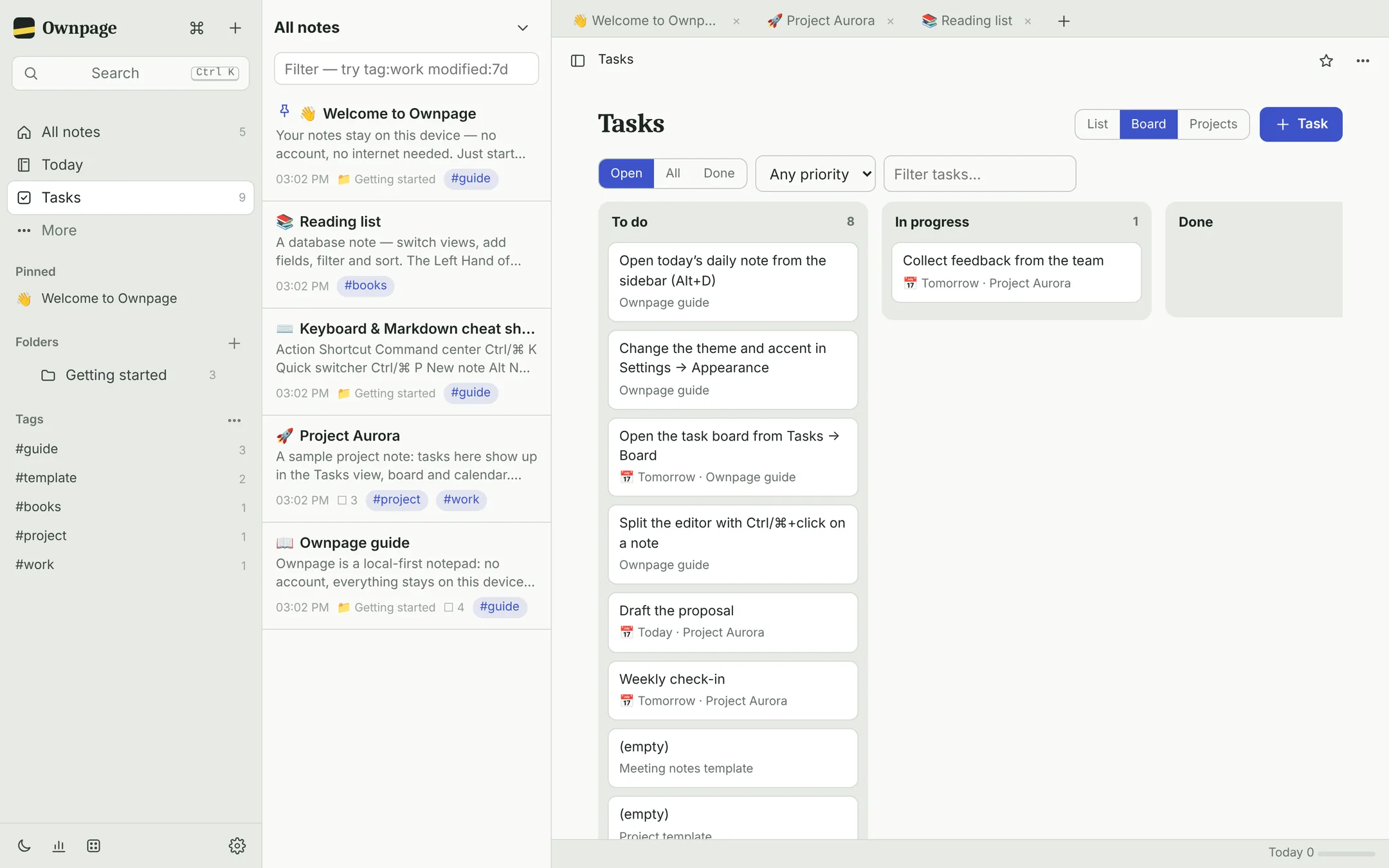Show Done tasks in the status filter

pyautogui.click(x=719, y=173)
